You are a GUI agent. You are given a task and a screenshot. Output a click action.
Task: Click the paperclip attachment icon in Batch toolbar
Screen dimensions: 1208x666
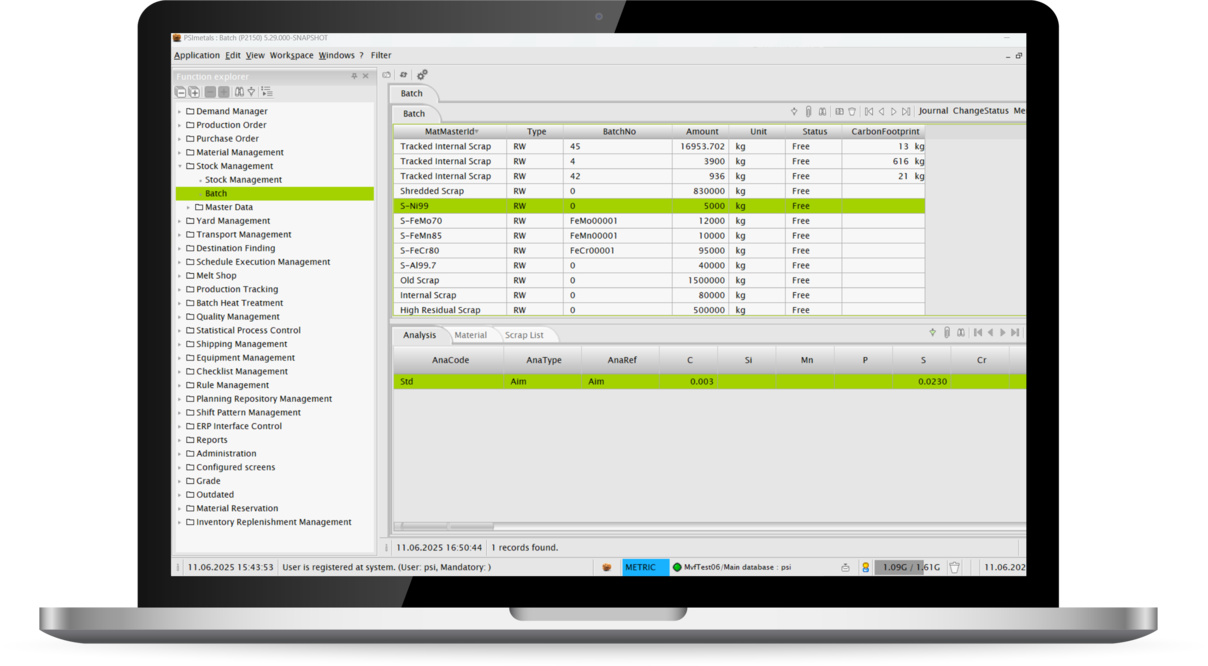(808, 112)
